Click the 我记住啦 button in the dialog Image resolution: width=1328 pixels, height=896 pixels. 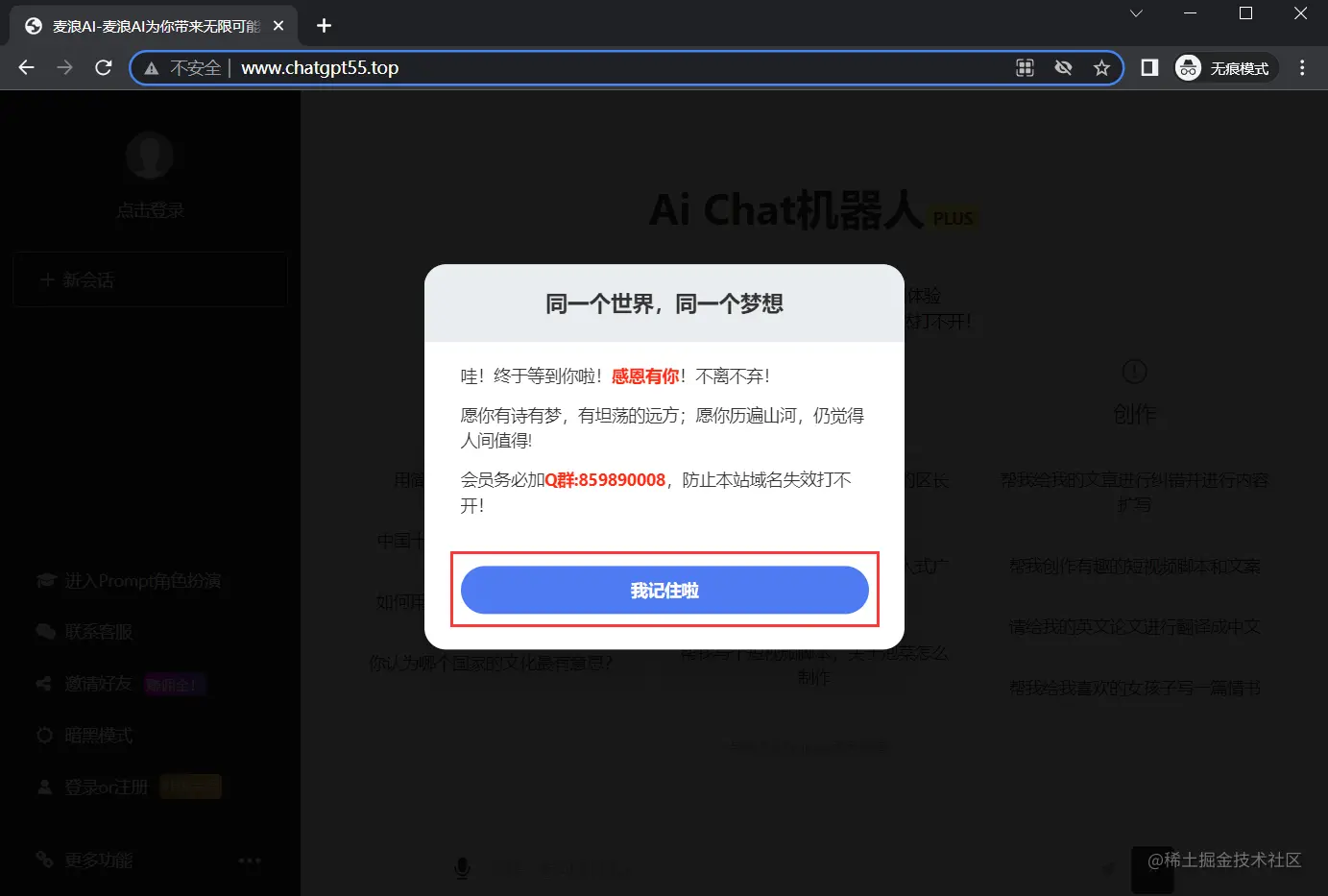[664, 590]
